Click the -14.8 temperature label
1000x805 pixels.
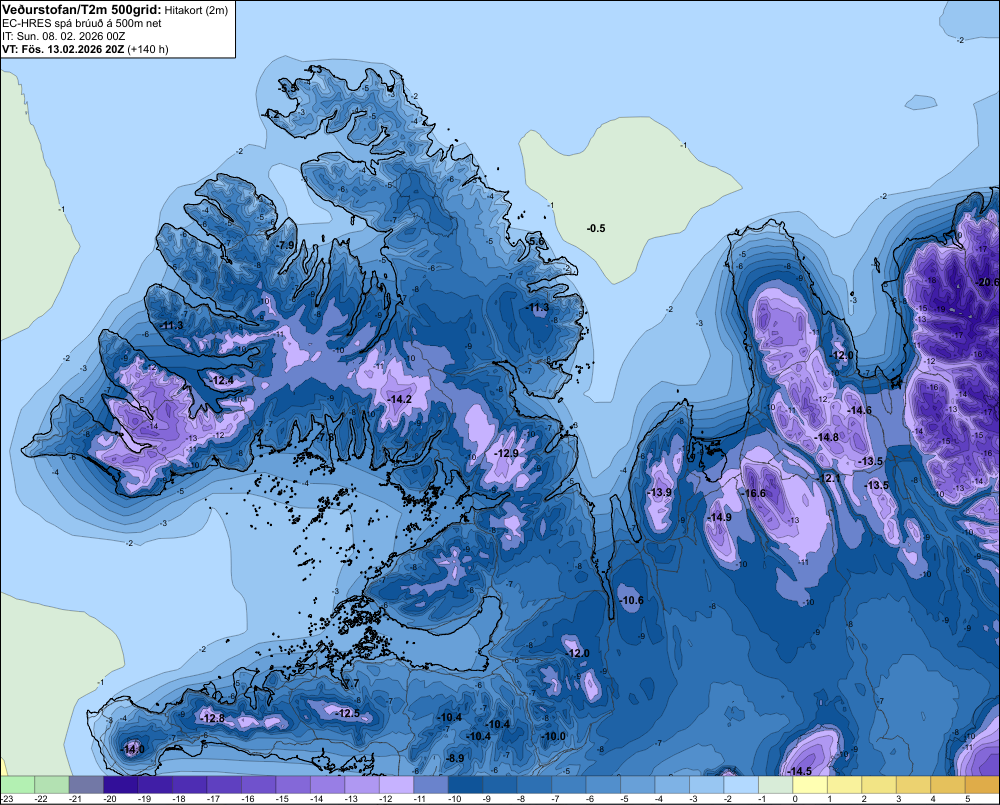pos(827,437)
